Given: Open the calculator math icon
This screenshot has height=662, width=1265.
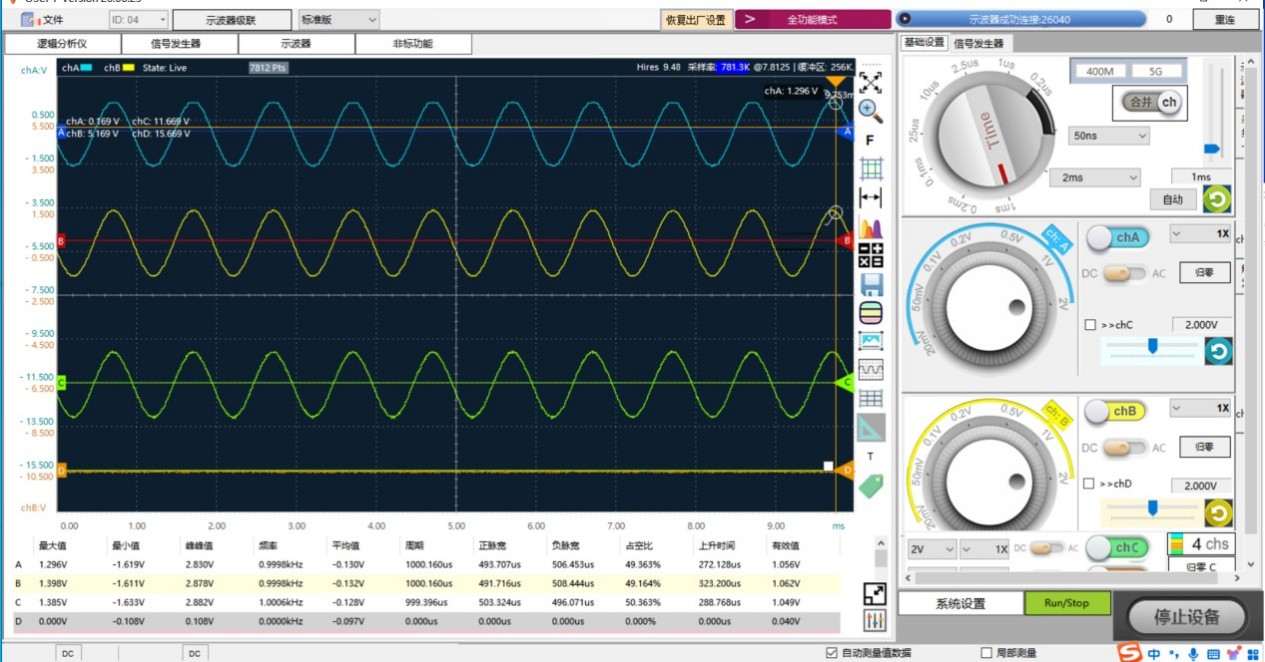Looking at the screenshot, I should [x=871, y=255].
